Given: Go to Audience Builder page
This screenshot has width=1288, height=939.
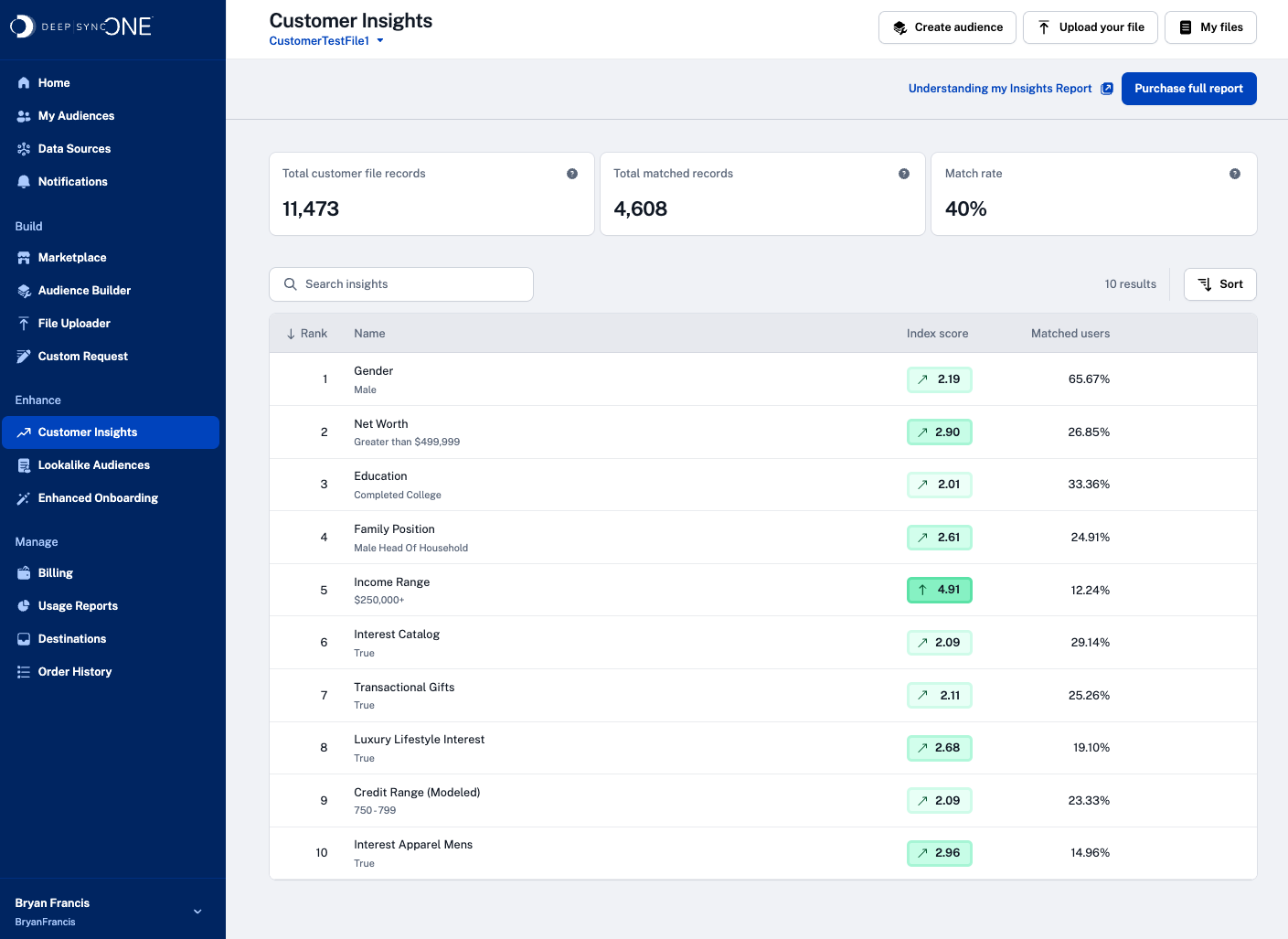Looking at the screenshot, I should coord(84,291).
